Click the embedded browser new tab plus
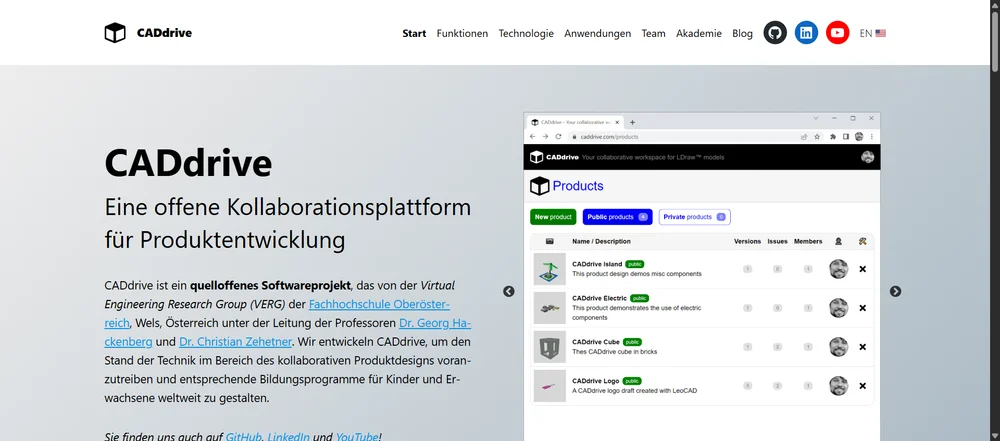The height and width of the screenshot is (441, 1000). (633, 123)
